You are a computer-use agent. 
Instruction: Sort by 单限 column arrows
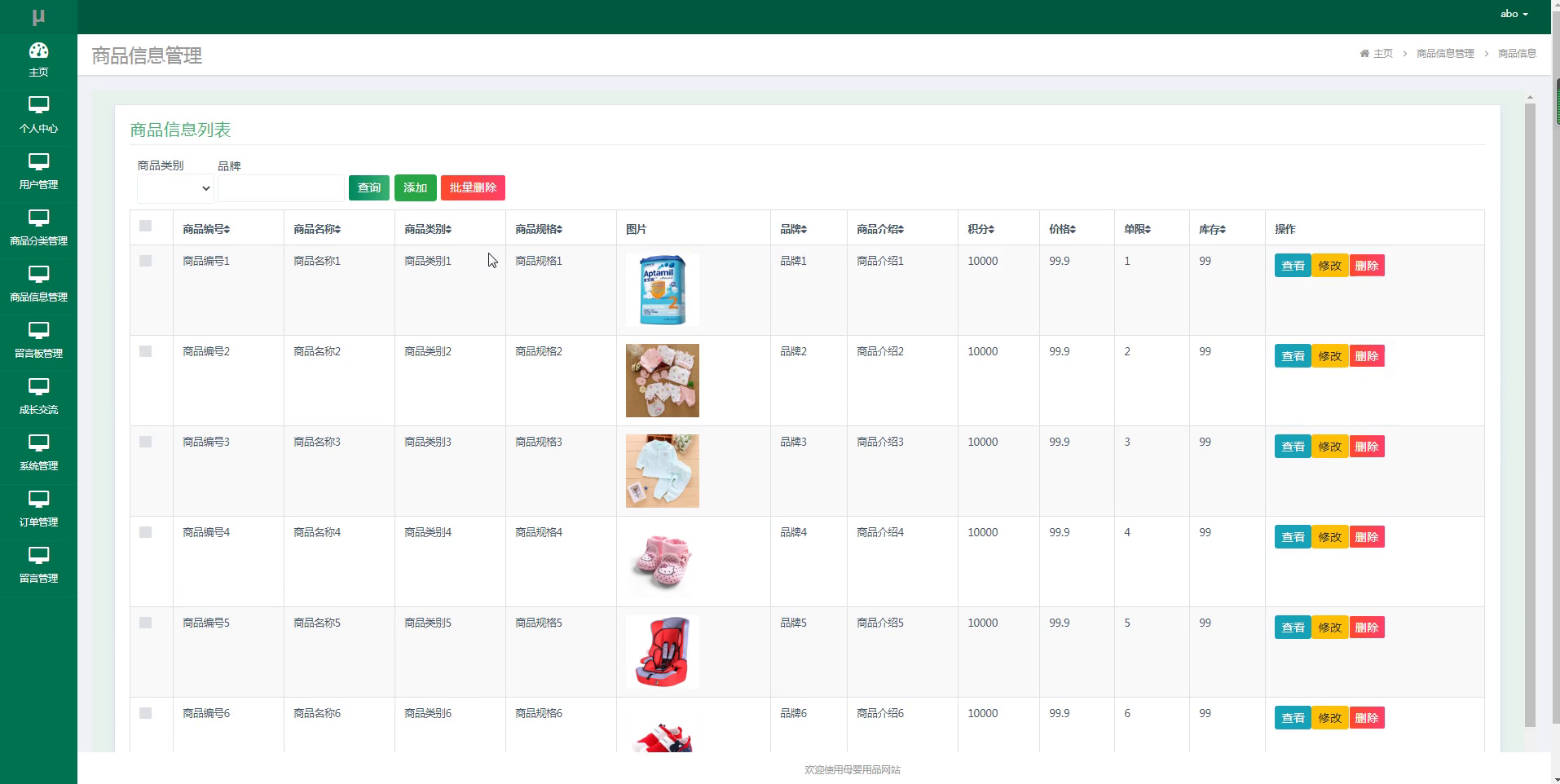(x=1148, y=230)
